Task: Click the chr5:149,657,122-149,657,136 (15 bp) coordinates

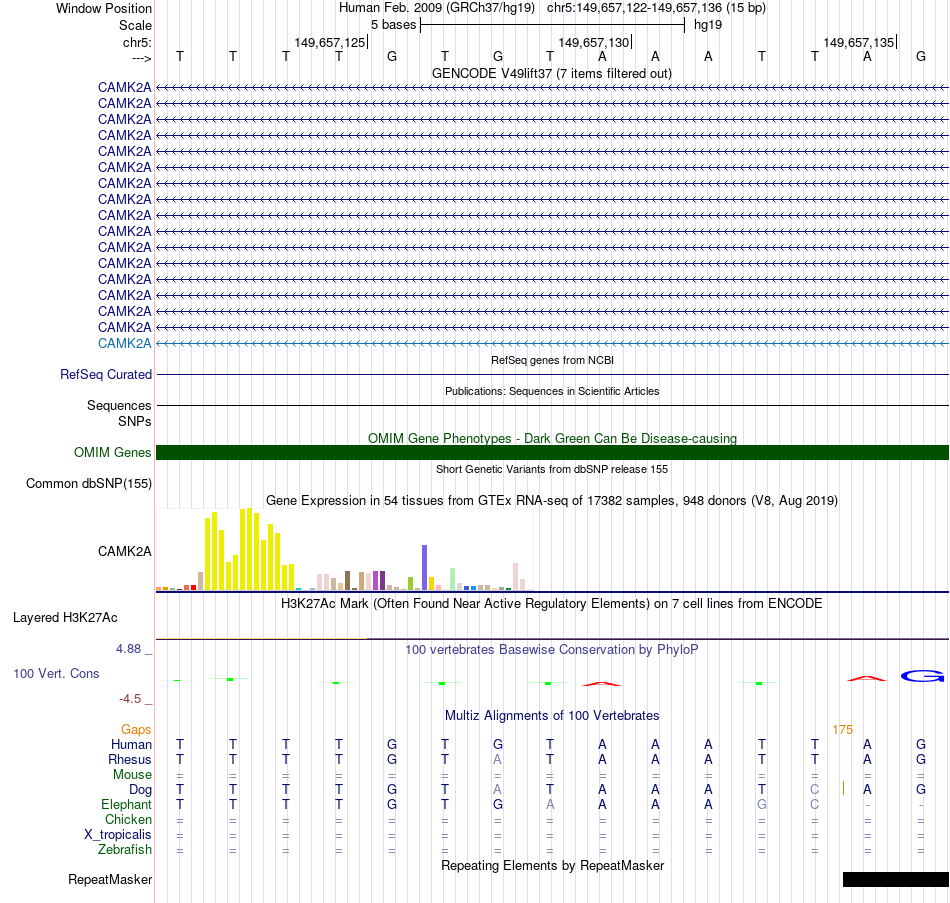Action: (x=656, y=8)
